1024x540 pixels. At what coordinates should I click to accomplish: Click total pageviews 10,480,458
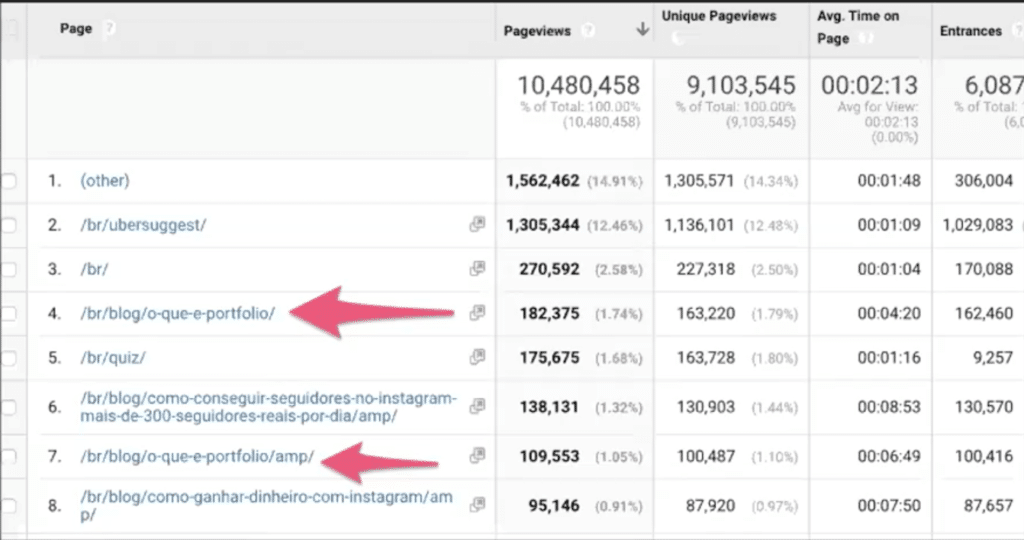tap(579, 86)
